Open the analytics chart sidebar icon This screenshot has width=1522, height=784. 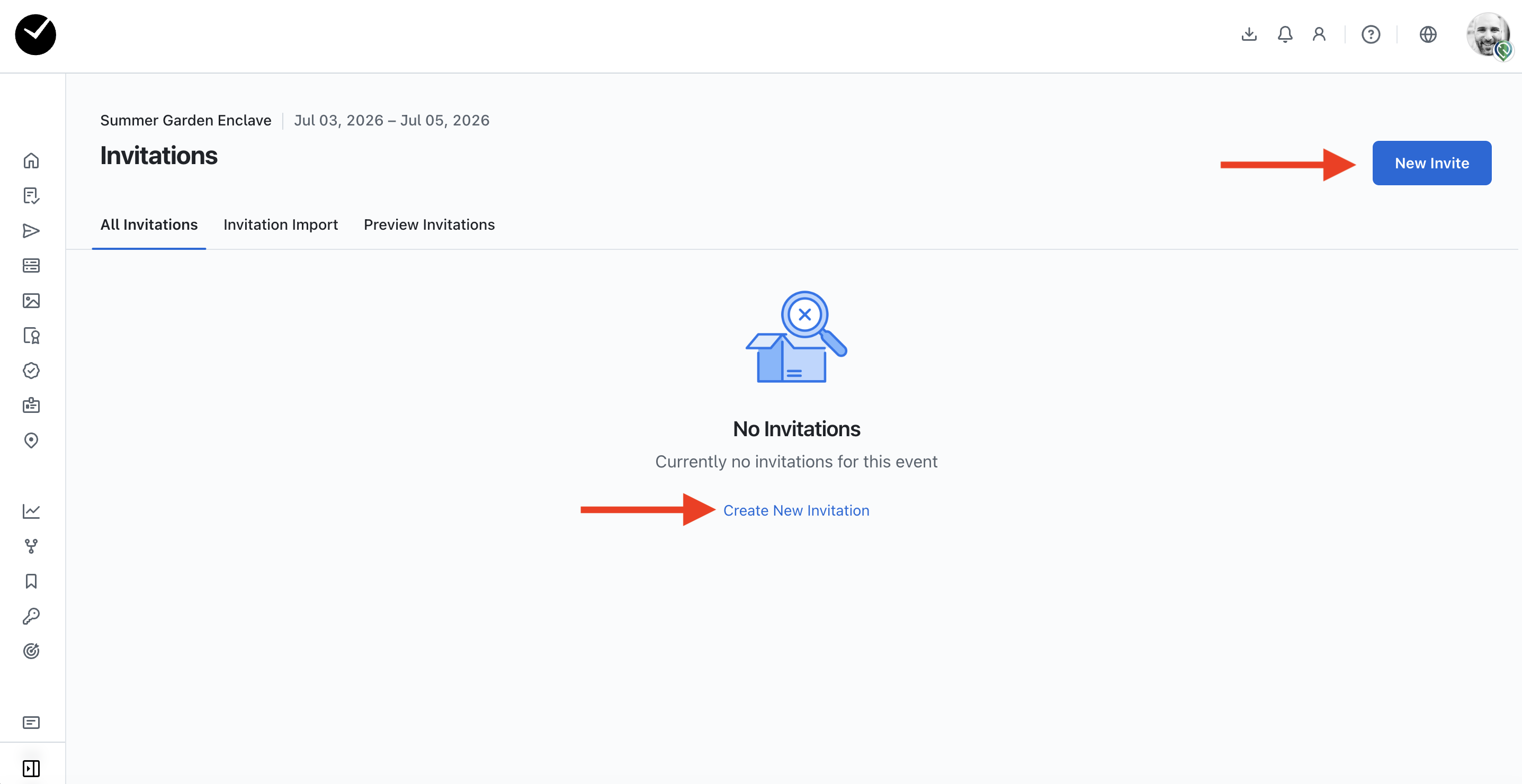(x=31, y=511)
